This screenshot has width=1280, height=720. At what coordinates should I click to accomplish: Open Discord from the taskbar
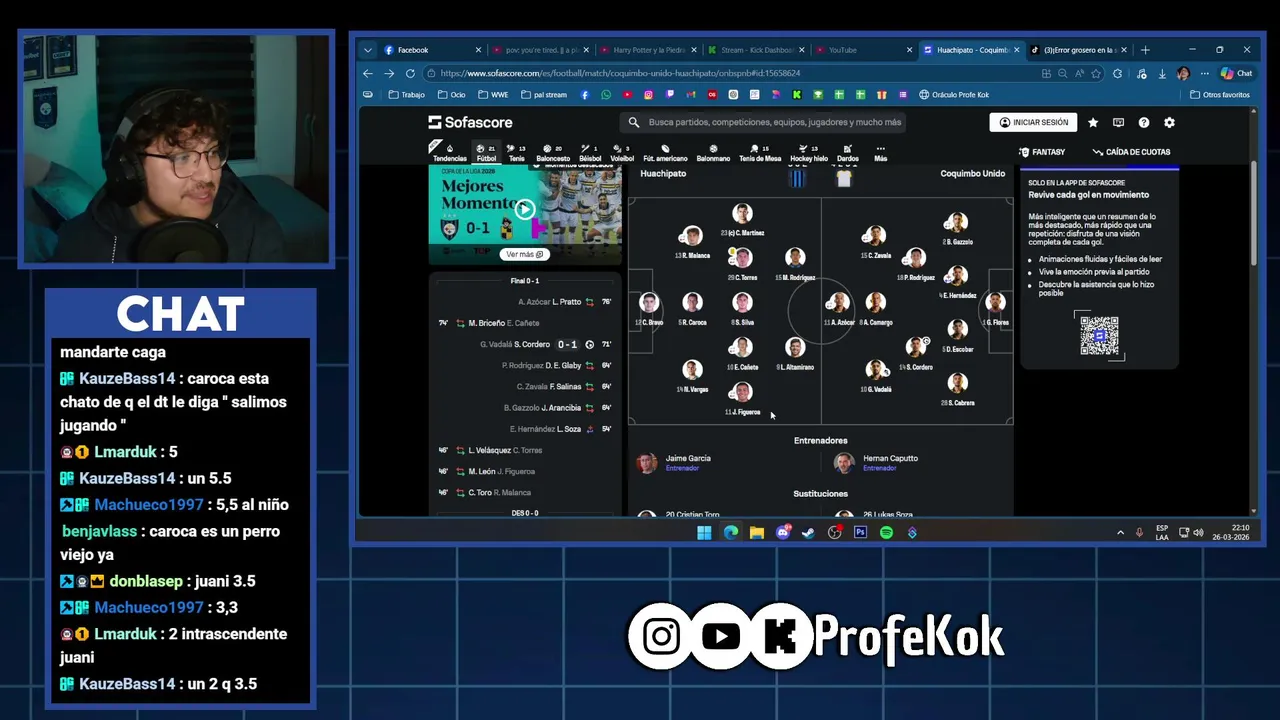[x=782, y=533]
